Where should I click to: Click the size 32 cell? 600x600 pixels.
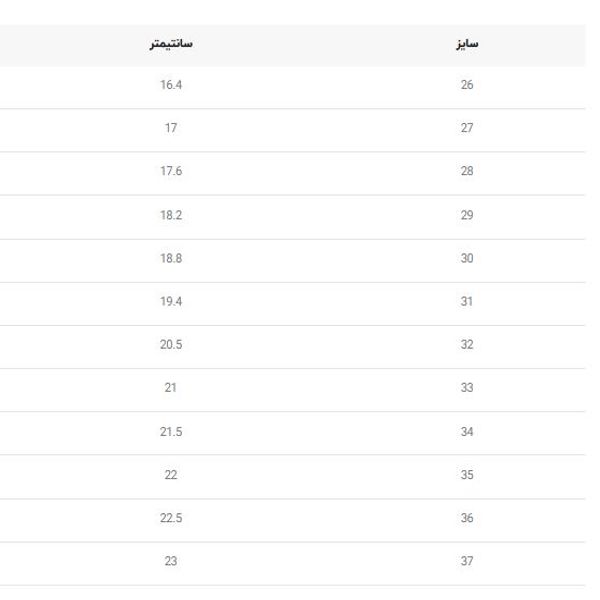467,345
